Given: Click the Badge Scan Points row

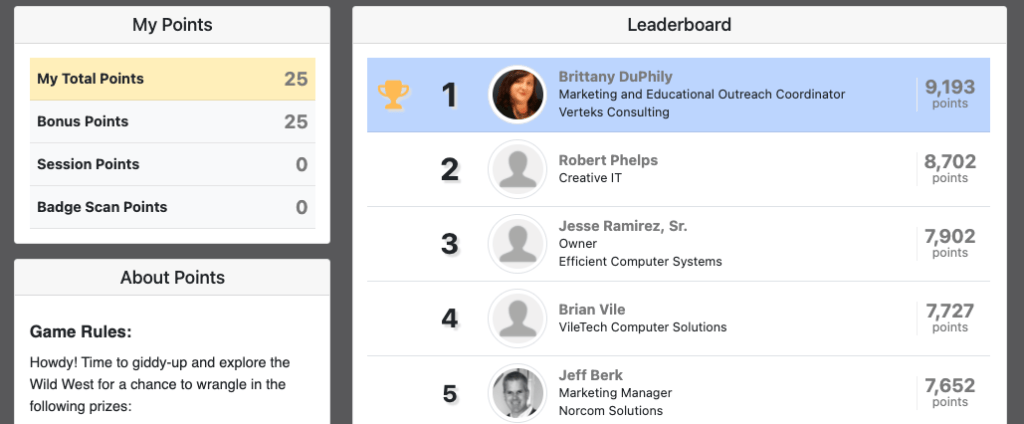Looking at the screenshot, I should (172, 208).
